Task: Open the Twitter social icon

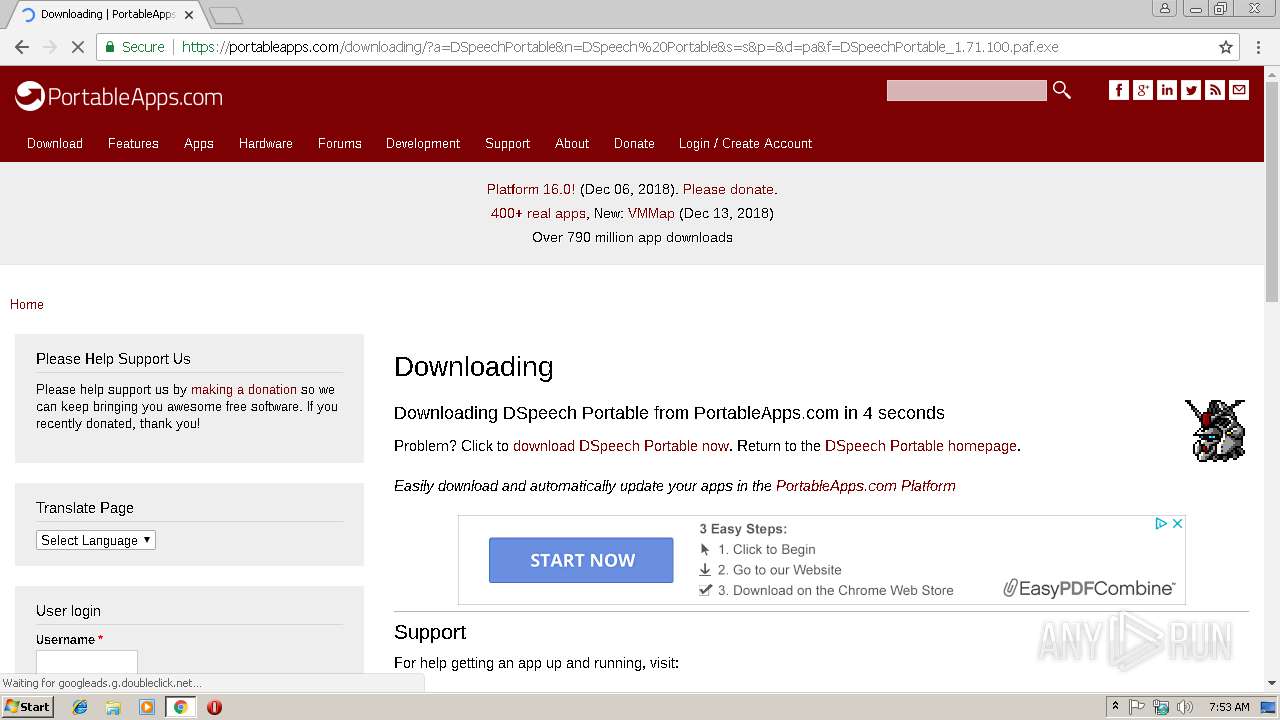Action: point(1191,90)
